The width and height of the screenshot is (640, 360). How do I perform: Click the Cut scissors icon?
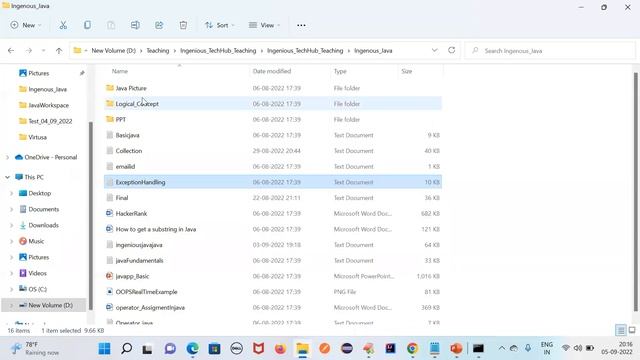[x=63, y=25]
